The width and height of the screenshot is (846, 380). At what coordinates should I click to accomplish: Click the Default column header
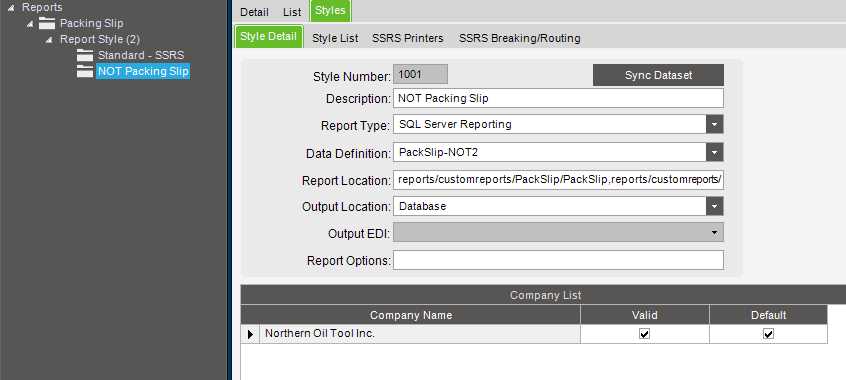pos(768,315)
